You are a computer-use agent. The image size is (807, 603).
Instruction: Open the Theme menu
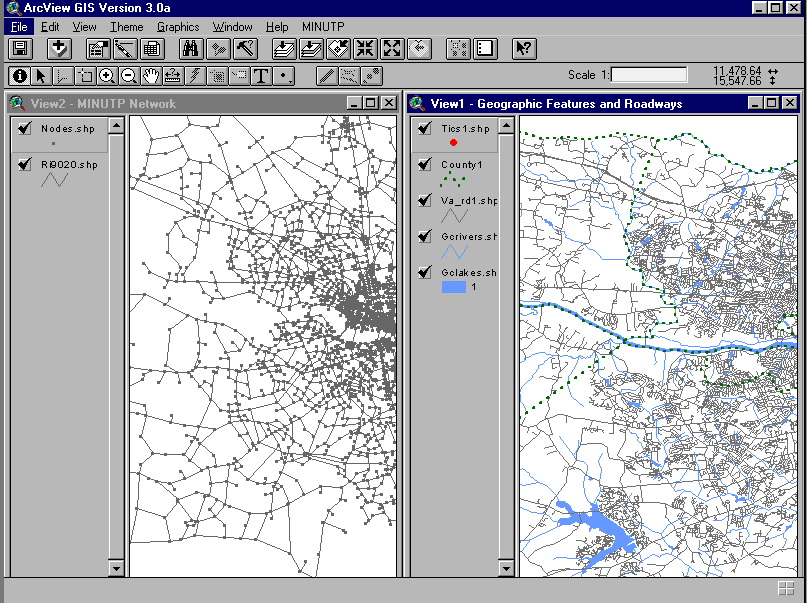tap(127, 27)
